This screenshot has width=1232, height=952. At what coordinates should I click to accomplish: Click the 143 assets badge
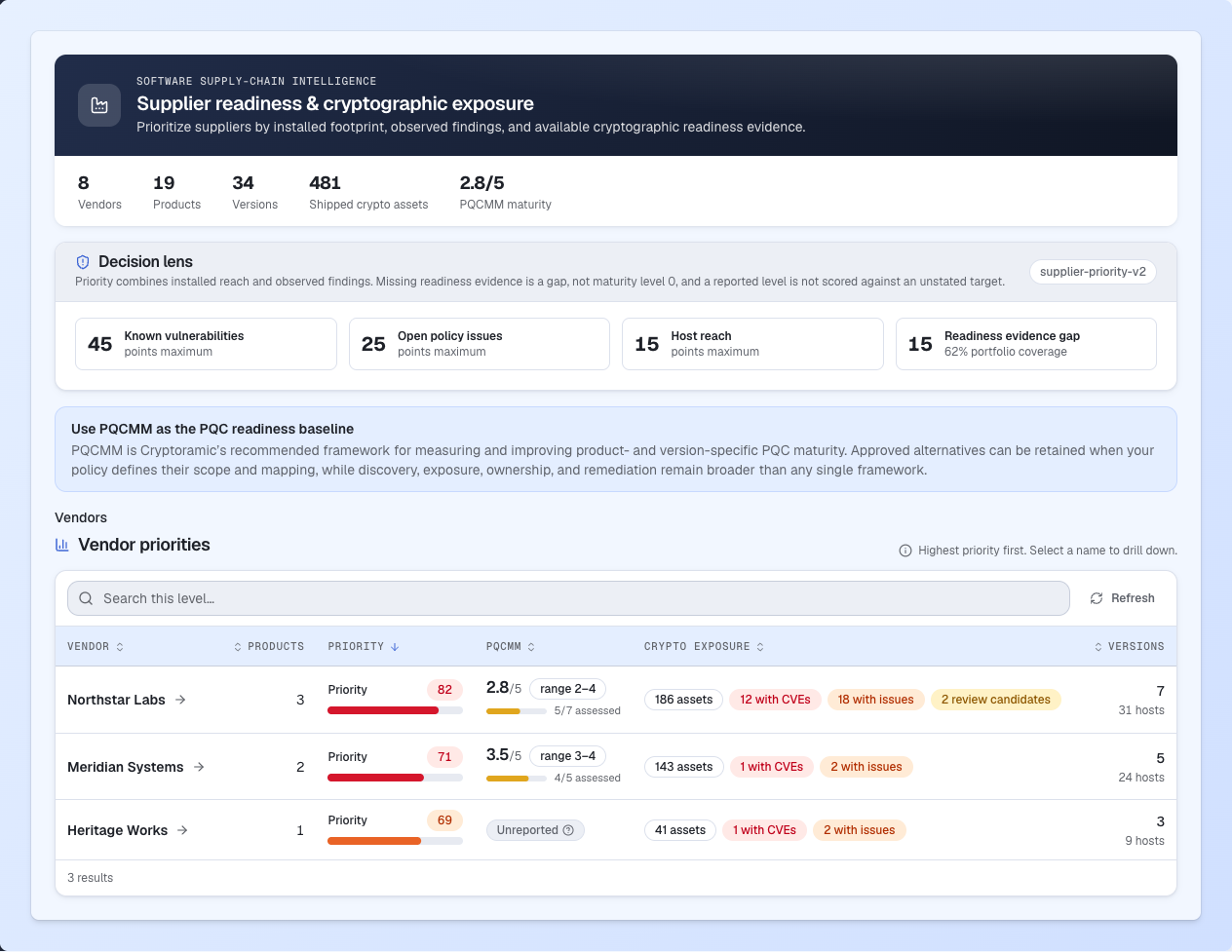coord(683,767)
